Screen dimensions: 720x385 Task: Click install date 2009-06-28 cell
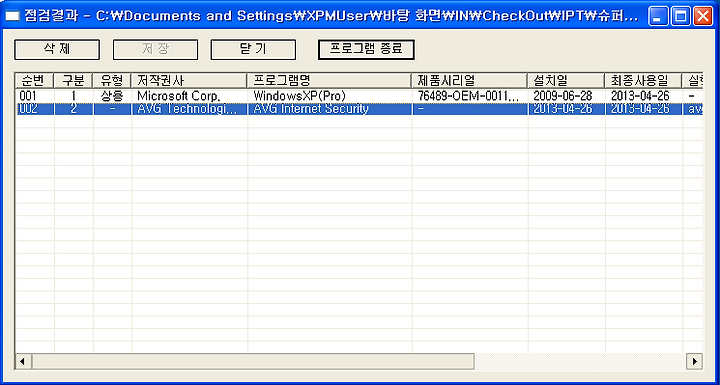[567, 96]
